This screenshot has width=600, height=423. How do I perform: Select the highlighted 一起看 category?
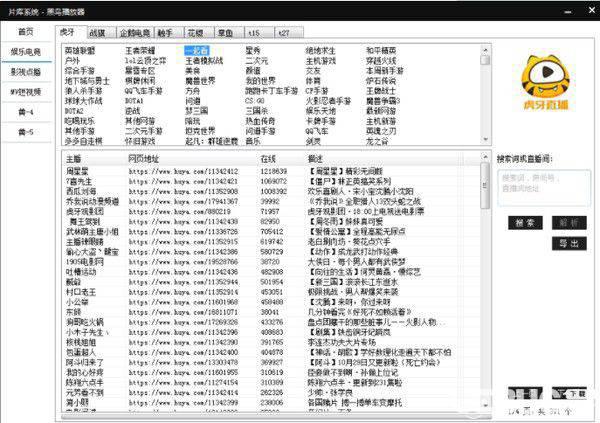(x=197, y=51)
